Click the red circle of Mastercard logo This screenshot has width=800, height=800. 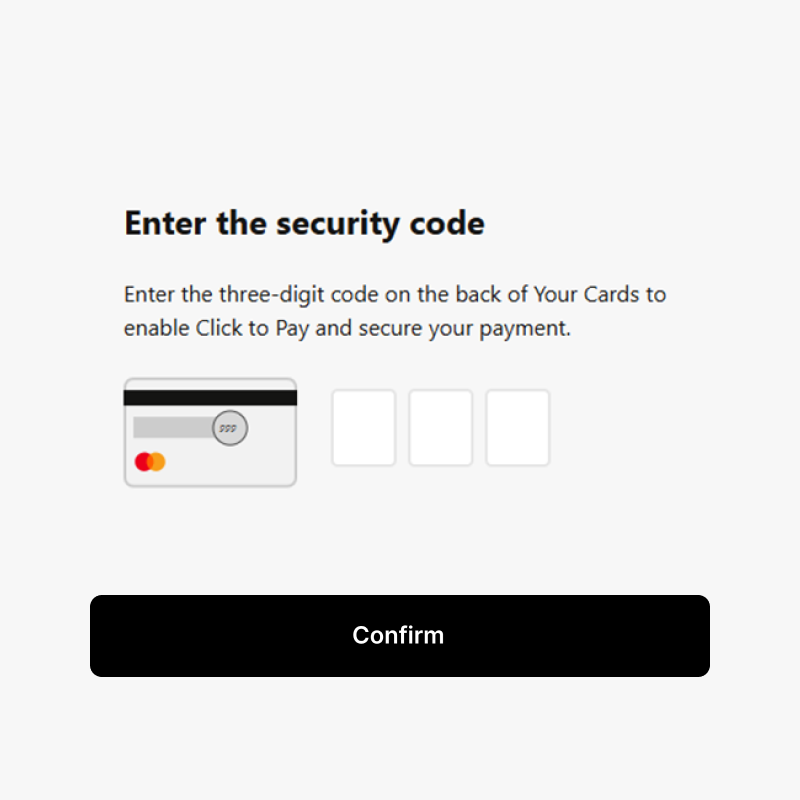144,461
